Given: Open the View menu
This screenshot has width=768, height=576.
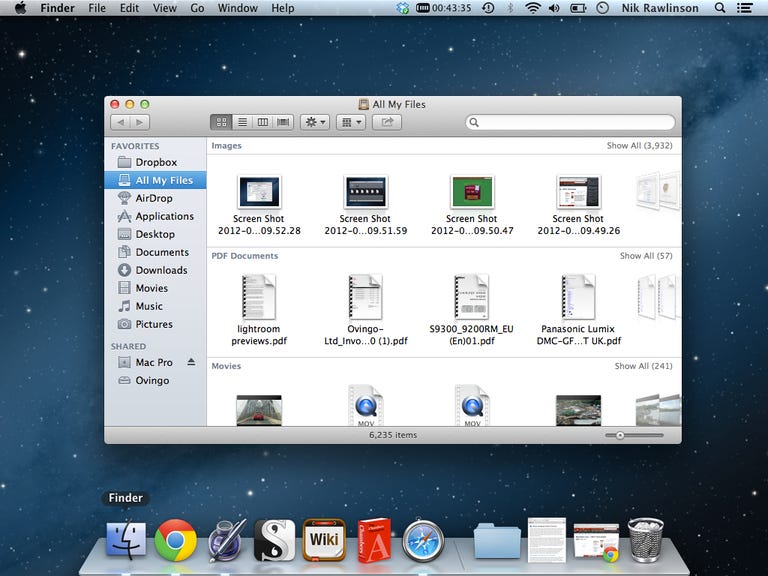Looking at the screenshot, I should pyautogui.click(x=164, y=8).
